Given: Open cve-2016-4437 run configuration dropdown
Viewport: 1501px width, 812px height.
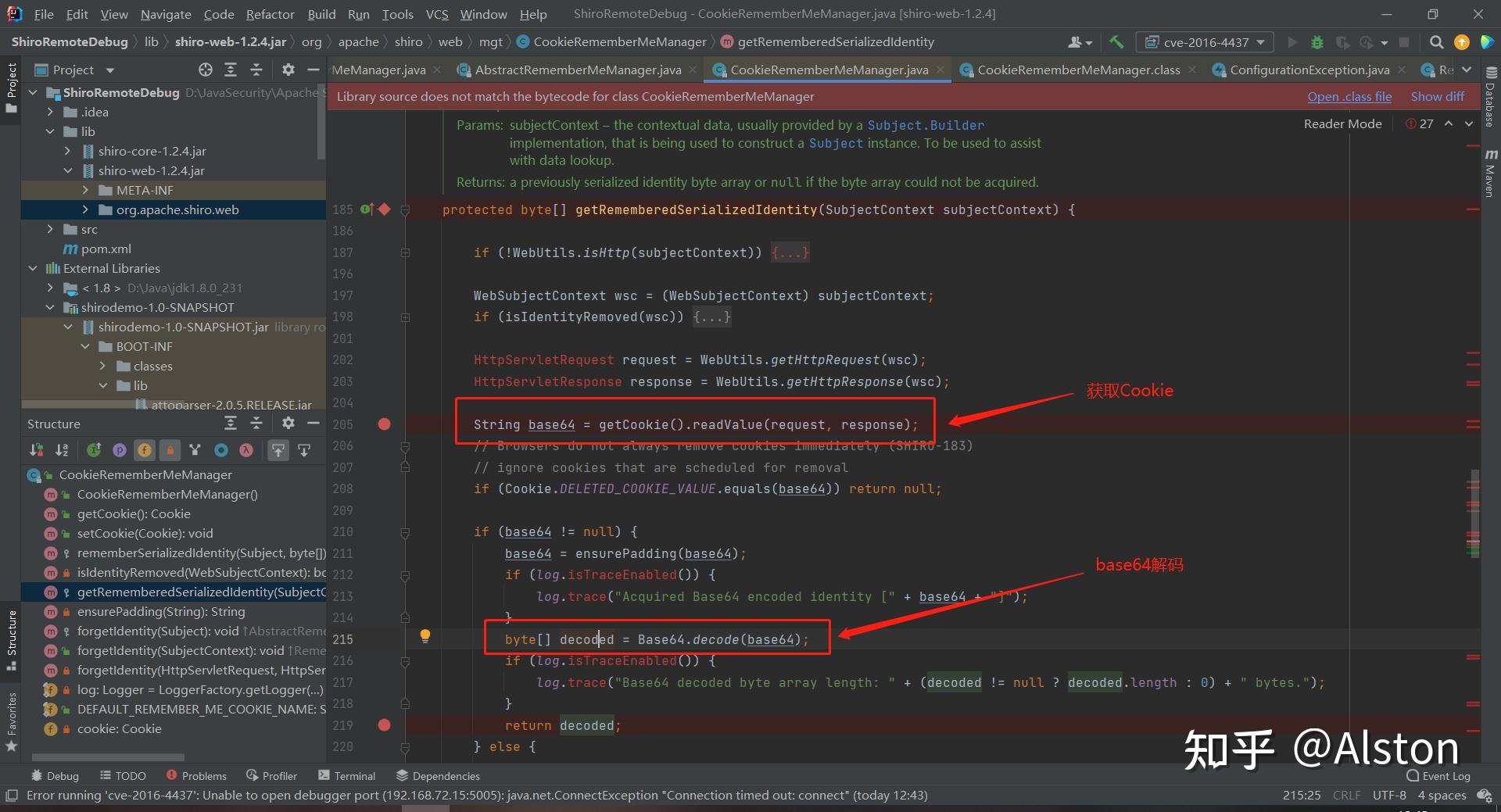Looking at the screenshot, I should 1205,42.
